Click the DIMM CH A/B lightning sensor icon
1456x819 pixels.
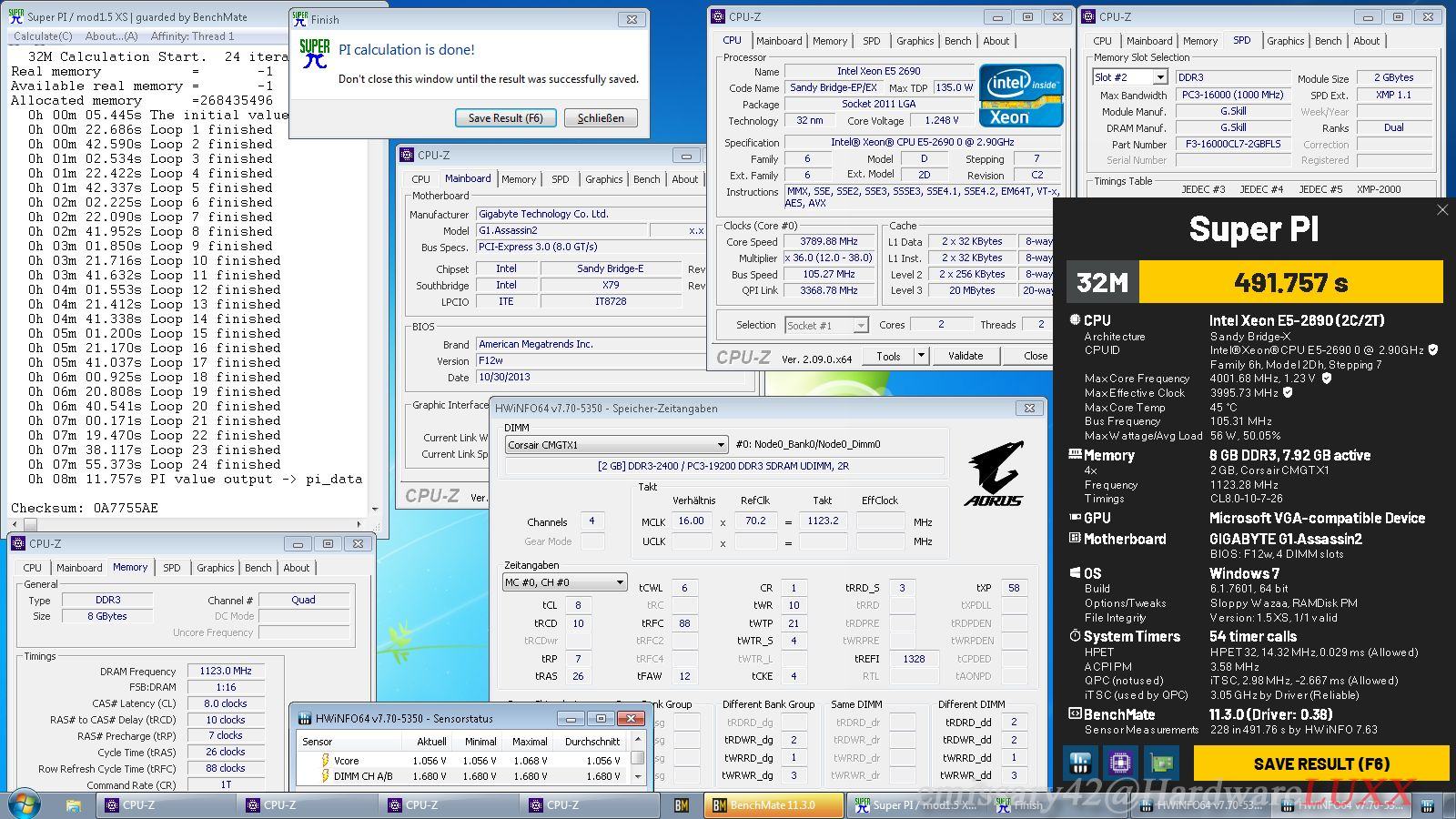tap(324, 775)
